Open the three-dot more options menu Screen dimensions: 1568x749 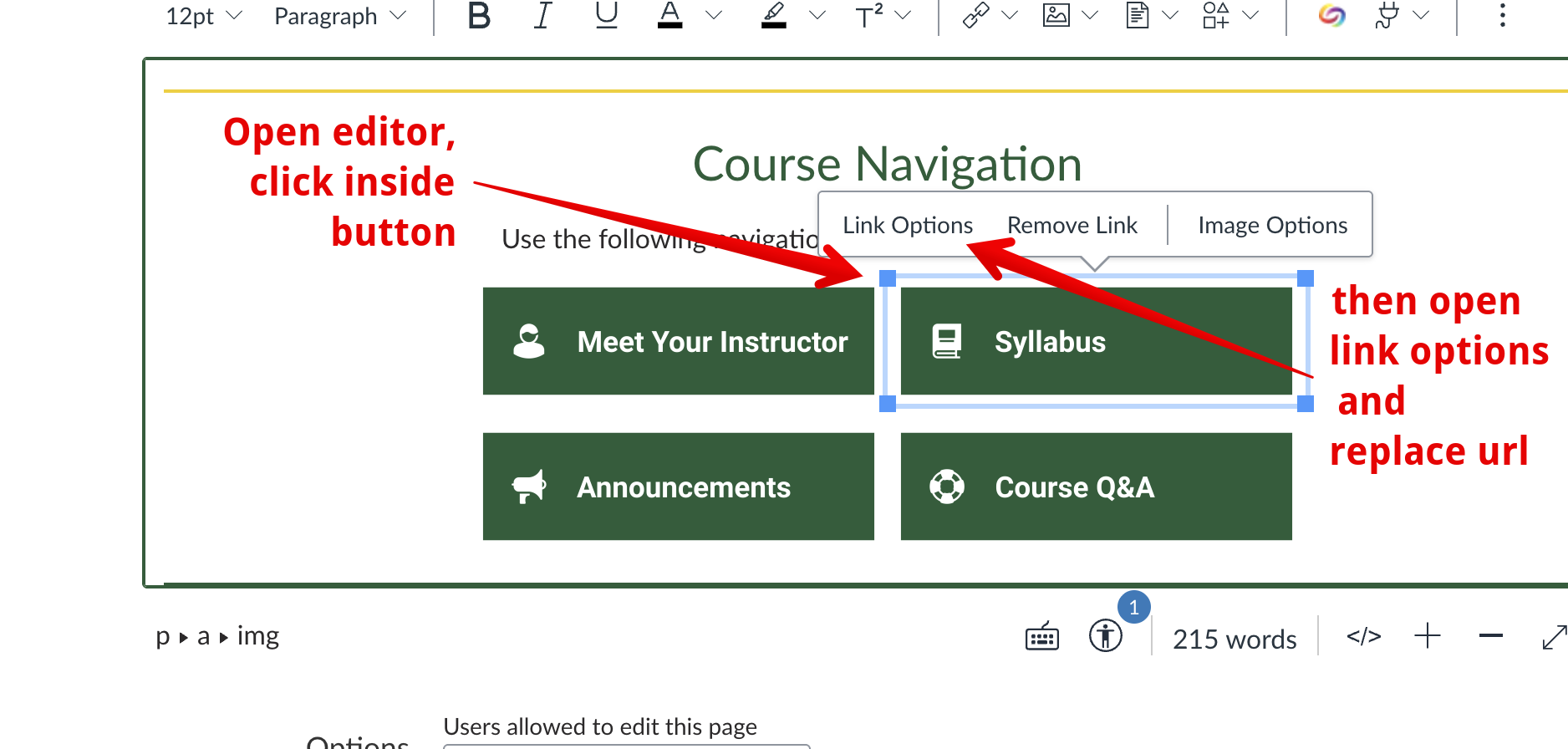pos(1502,16)
